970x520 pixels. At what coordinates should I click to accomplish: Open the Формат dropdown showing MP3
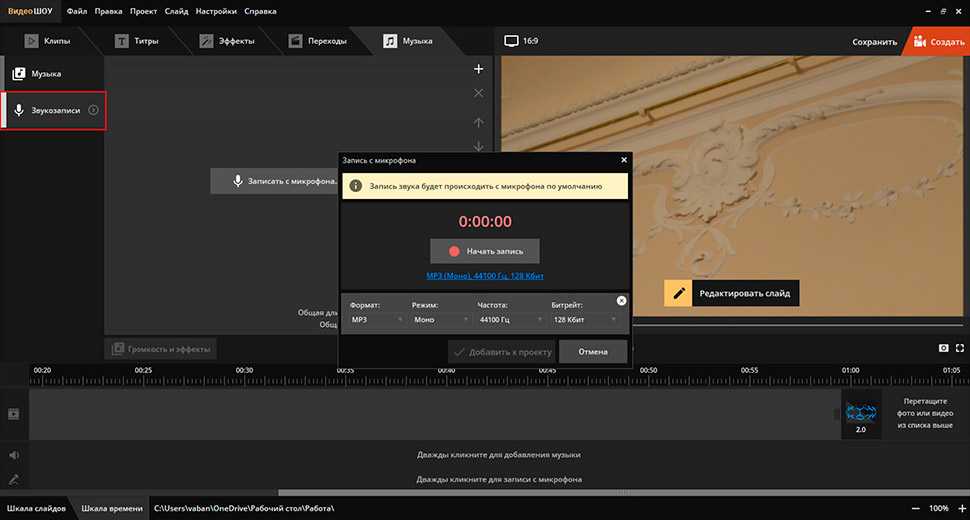click(373, 320)
